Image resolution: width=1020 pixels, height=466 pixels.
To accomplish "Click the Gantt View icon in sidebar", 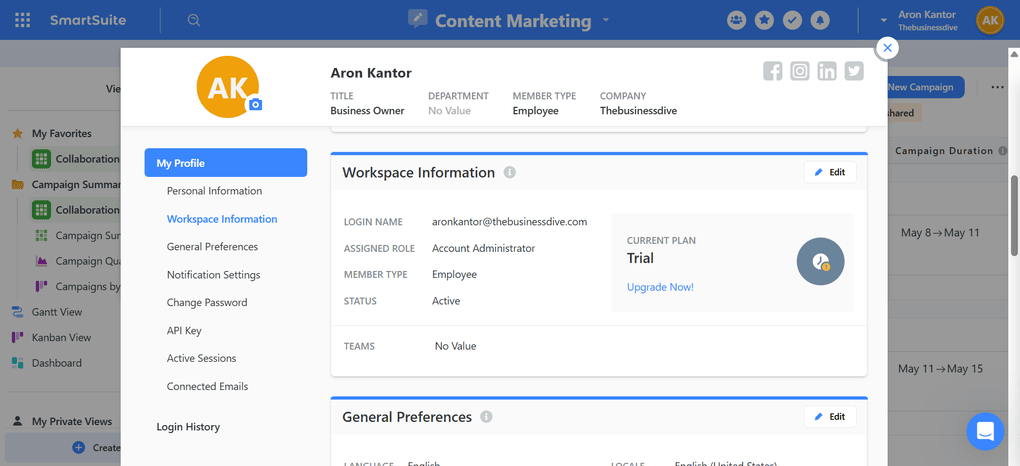I will tap(18, 312).
